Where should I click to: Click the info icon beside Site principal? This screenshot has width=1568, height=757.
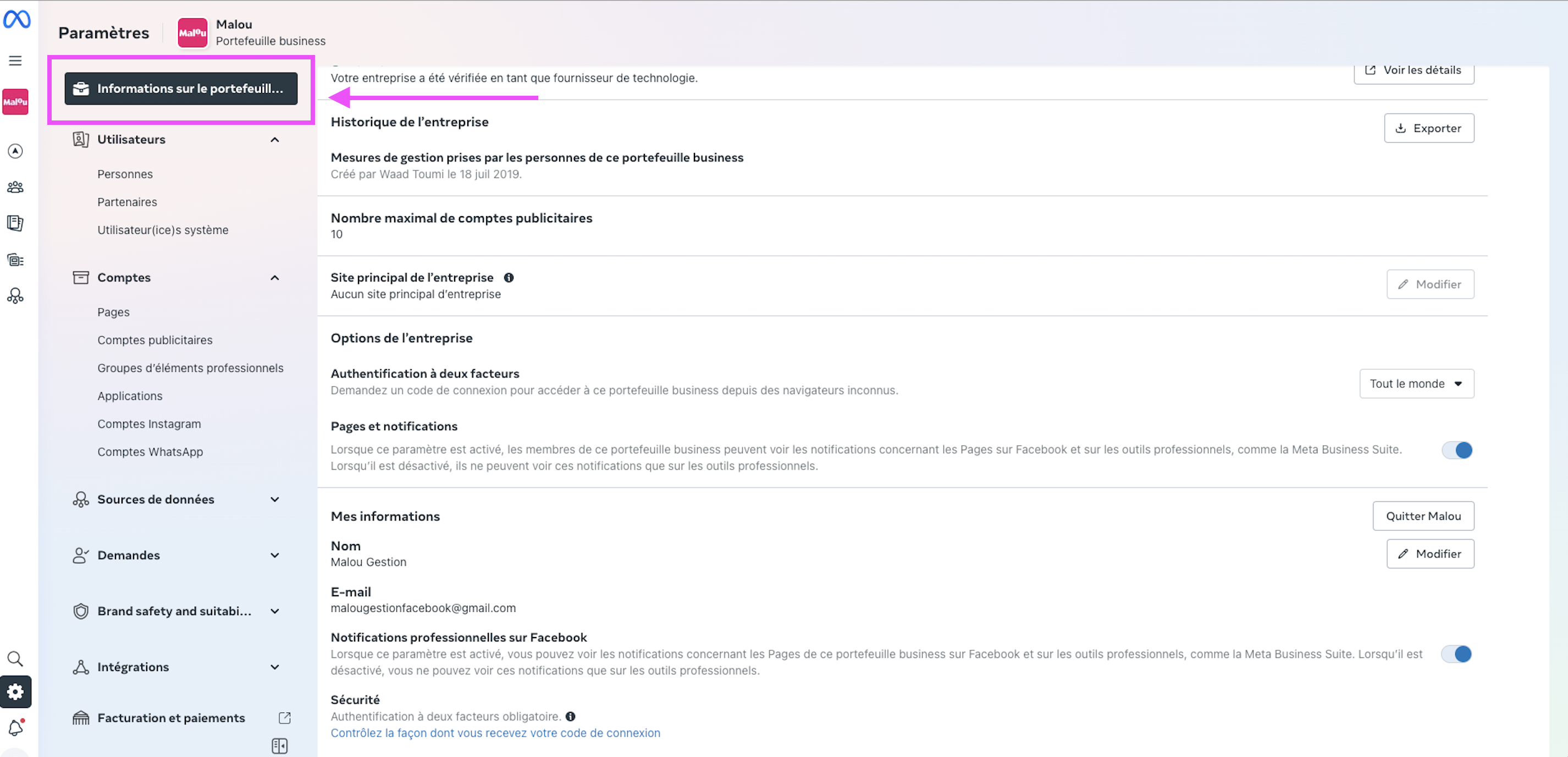pos(509,277)
